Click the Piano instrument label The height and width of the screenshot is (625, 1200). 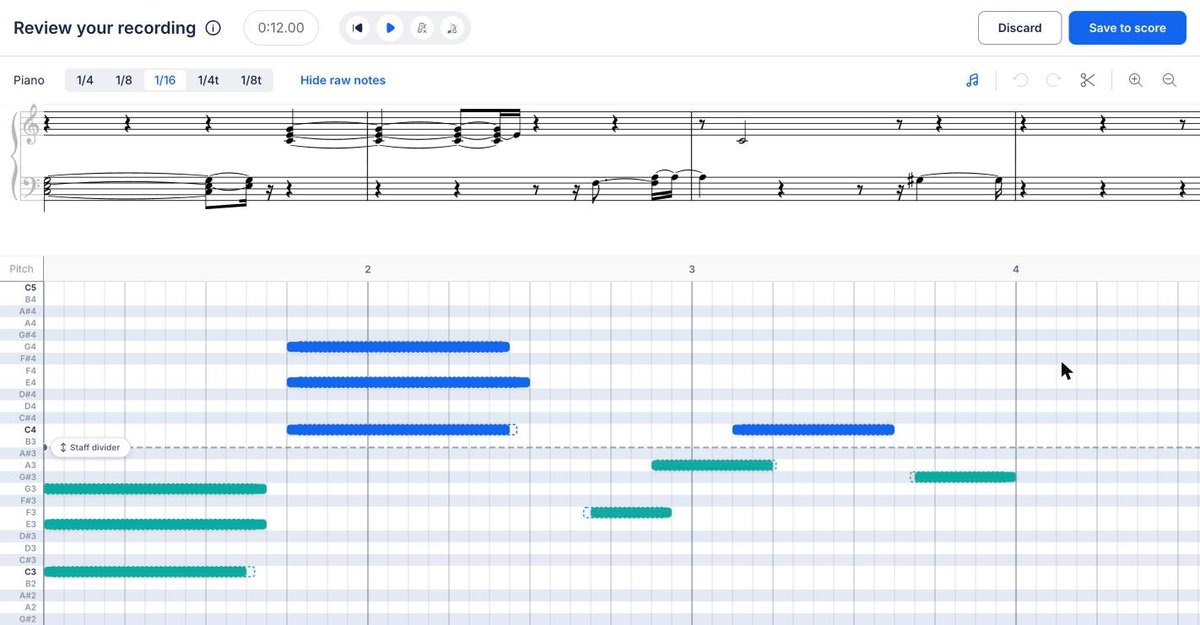(x=29, y=80)
